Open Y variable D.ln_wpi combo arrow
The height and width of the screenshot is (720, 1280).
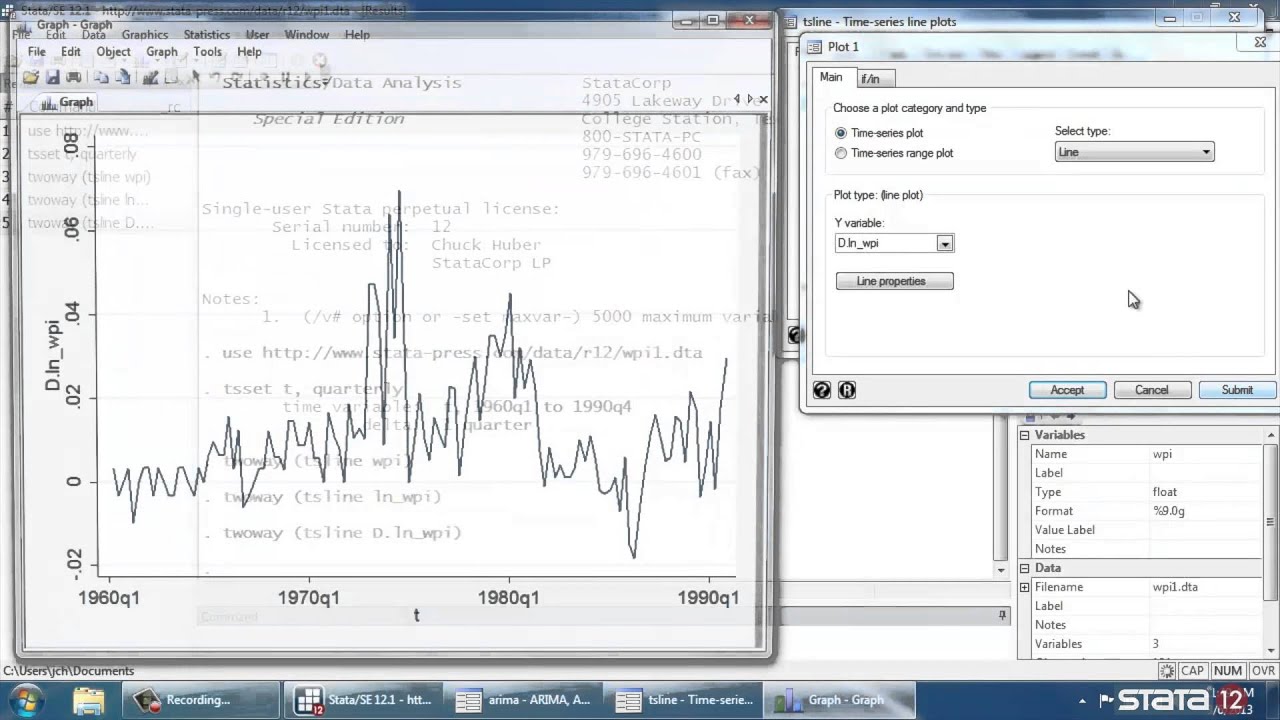pyautogui.click(x=944, y=243)
